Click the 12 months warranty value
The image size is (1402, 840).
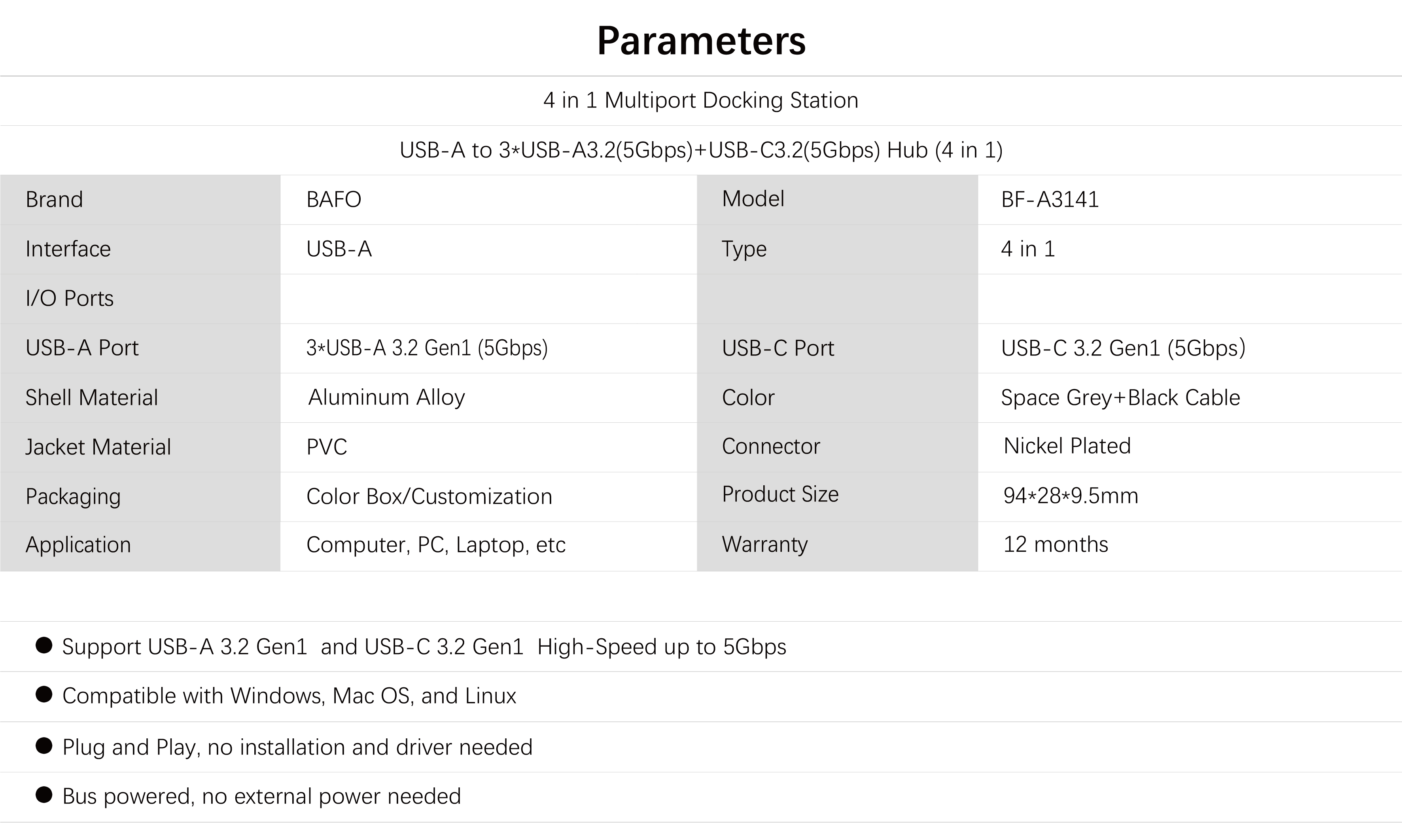(x=1056, y=545)
